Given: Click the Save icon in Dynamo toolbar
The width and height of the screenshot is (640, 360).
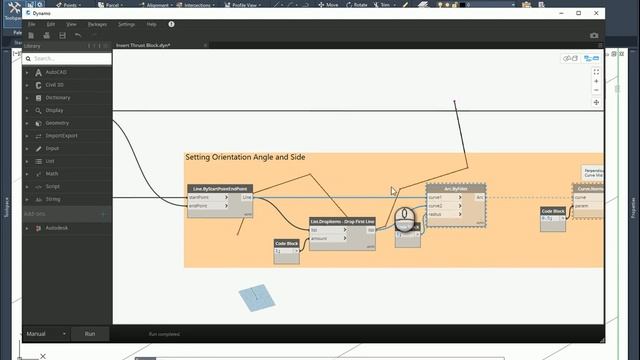Looking at the screenshot, I should coord(62,36).
